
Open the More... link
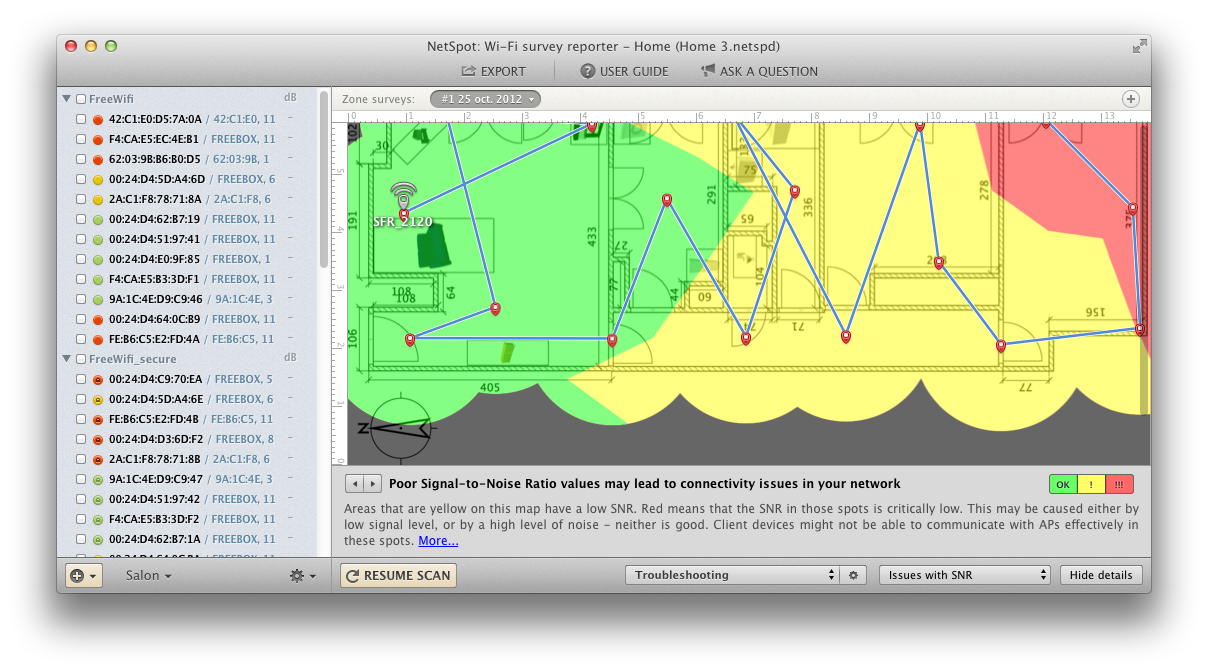438,541
